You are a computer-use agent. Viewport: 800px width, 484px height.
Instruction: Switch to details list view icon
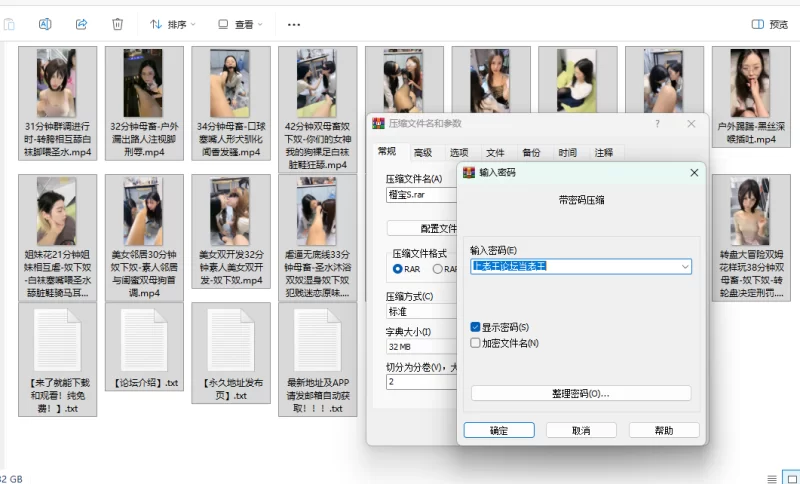pyautogui.click(x=772, y=478)
